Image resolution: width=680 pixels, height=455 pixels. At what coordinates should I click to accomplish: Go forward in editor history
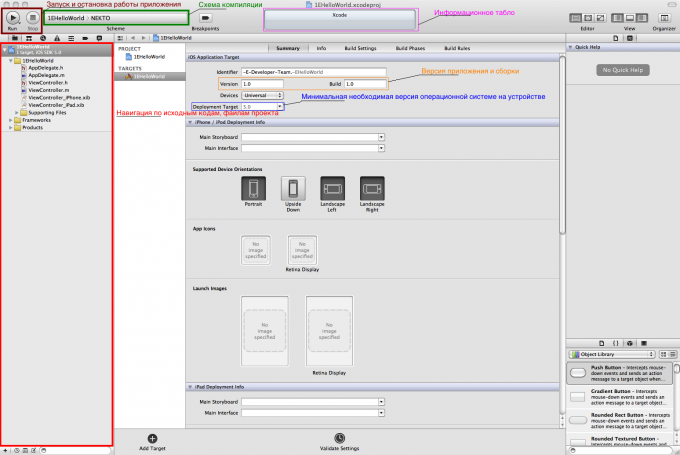pos(144,38)
